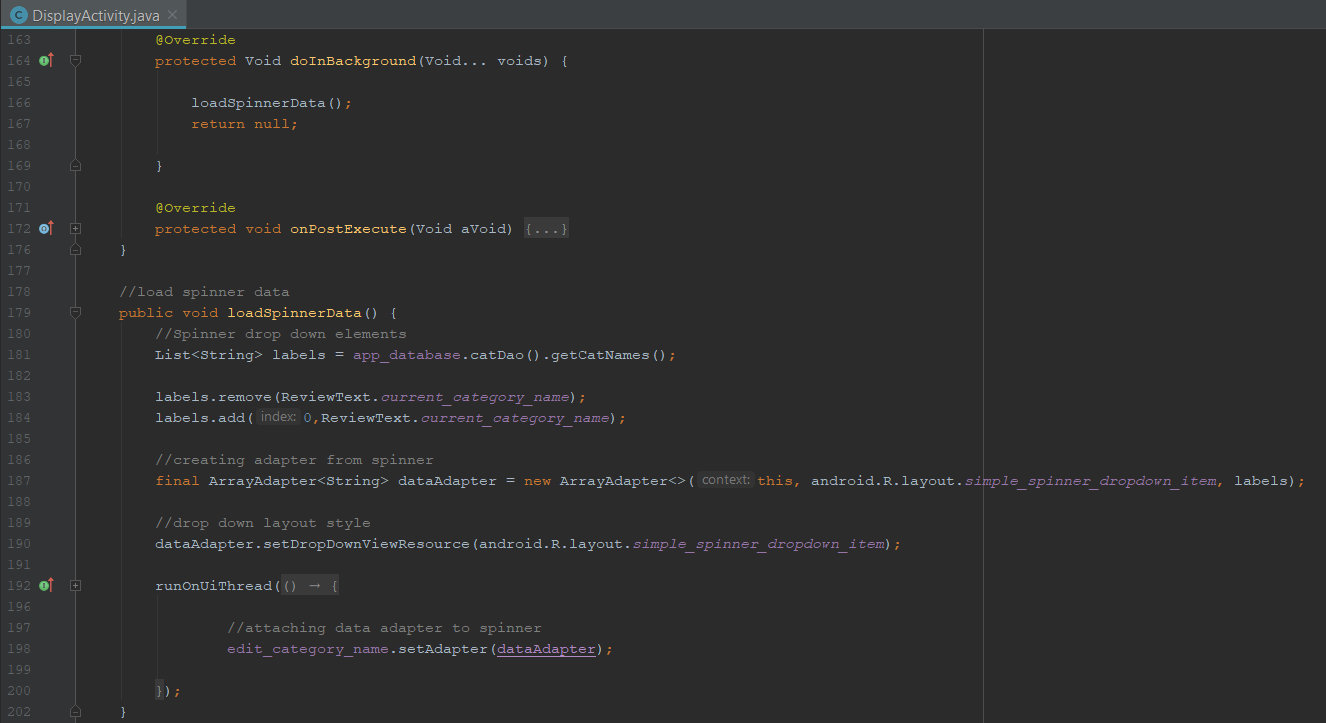
Task: Click the underlined dataAdapter argument on line 198
Action: pos(547,649)
